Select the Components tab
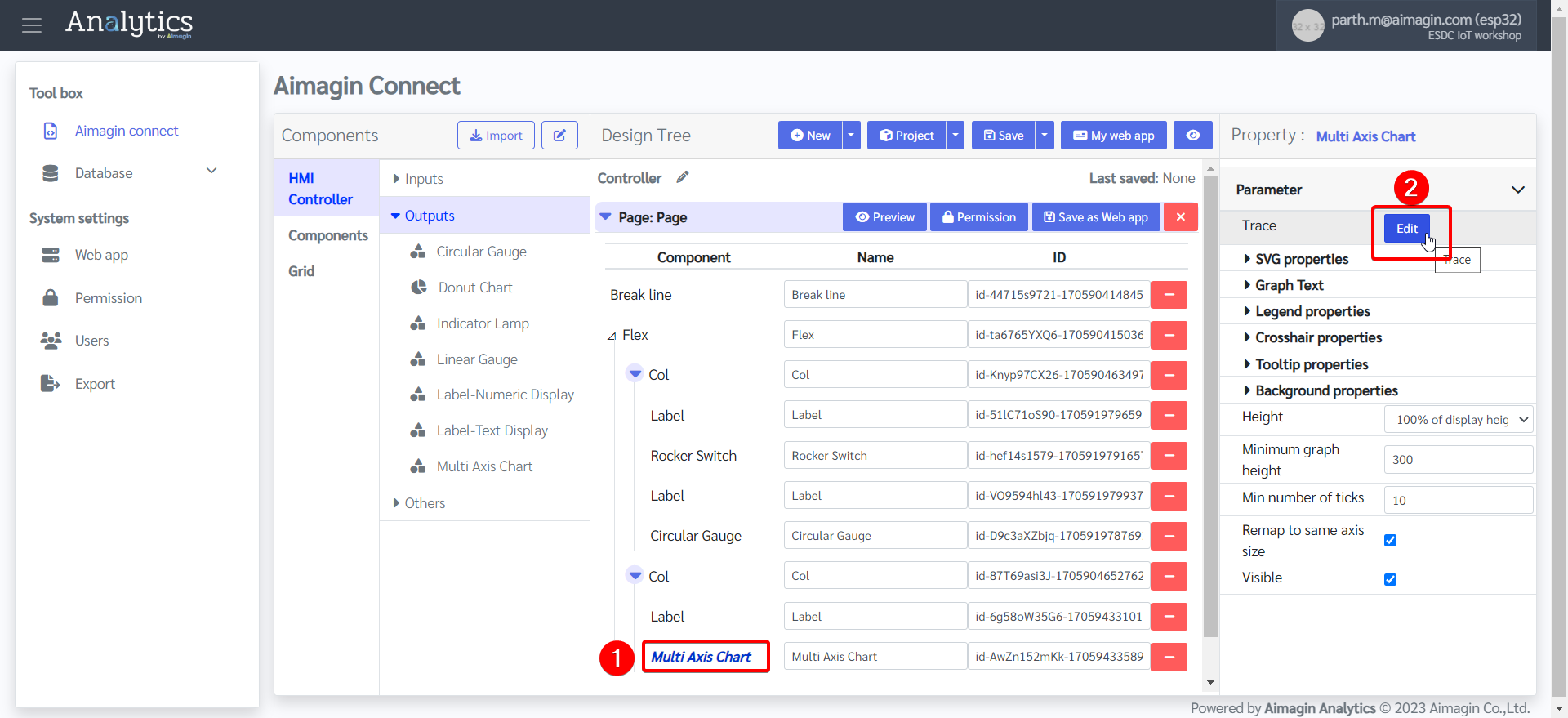The height and width of the screenshot is (718, 1568). [328, 235]
